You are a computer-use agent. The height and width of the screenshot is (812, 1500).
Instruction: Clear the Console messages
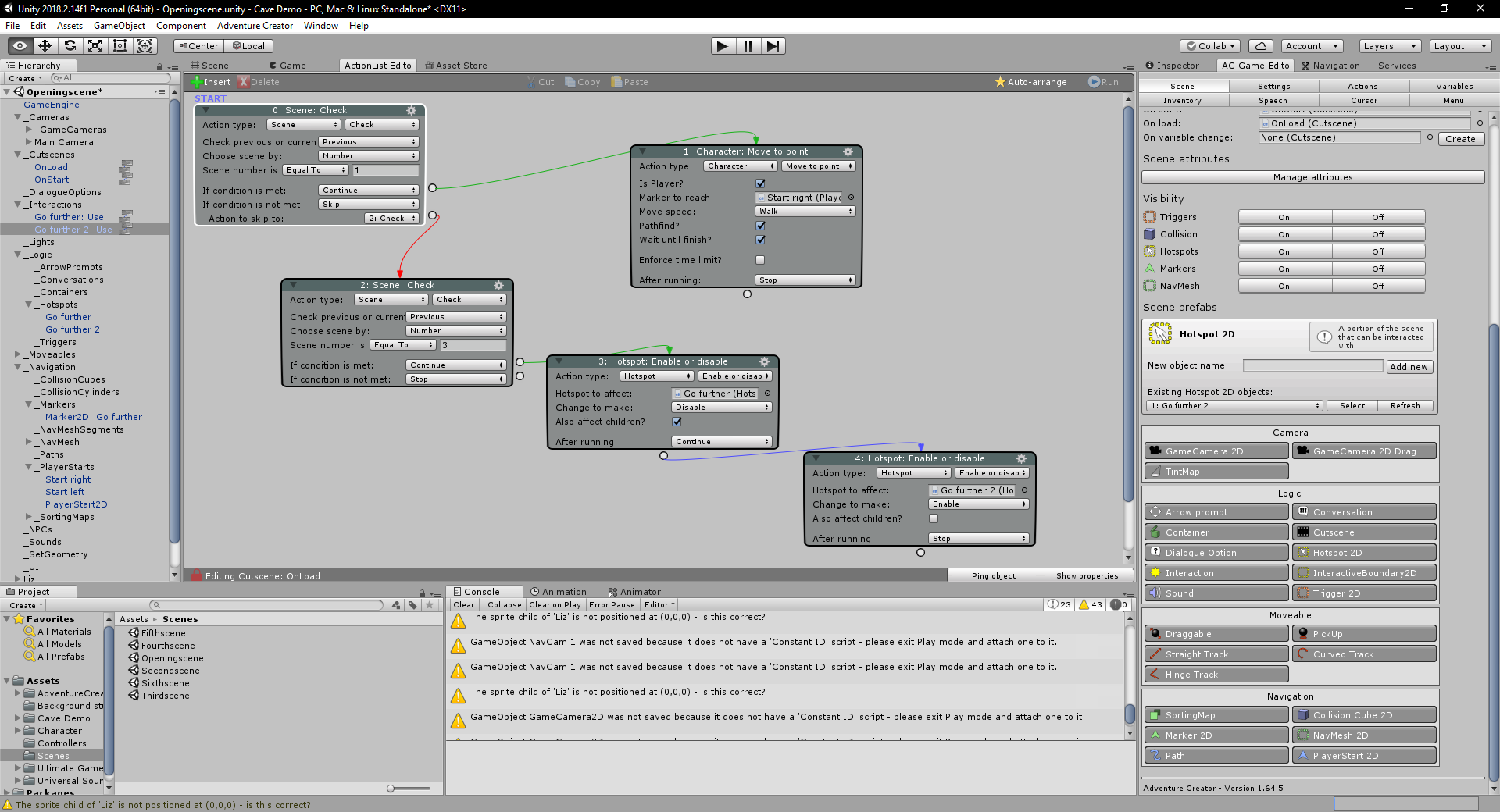tap(463, 605)
